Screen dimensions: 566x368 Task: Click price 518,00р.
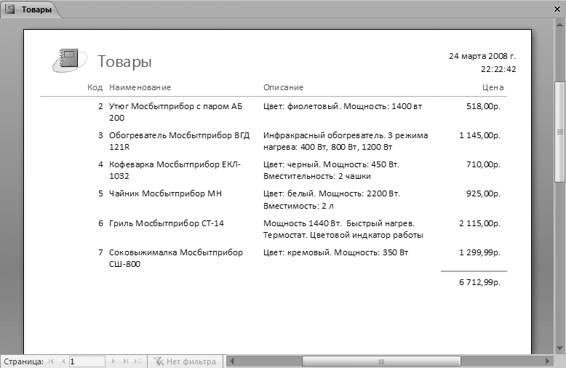[483, 106]
